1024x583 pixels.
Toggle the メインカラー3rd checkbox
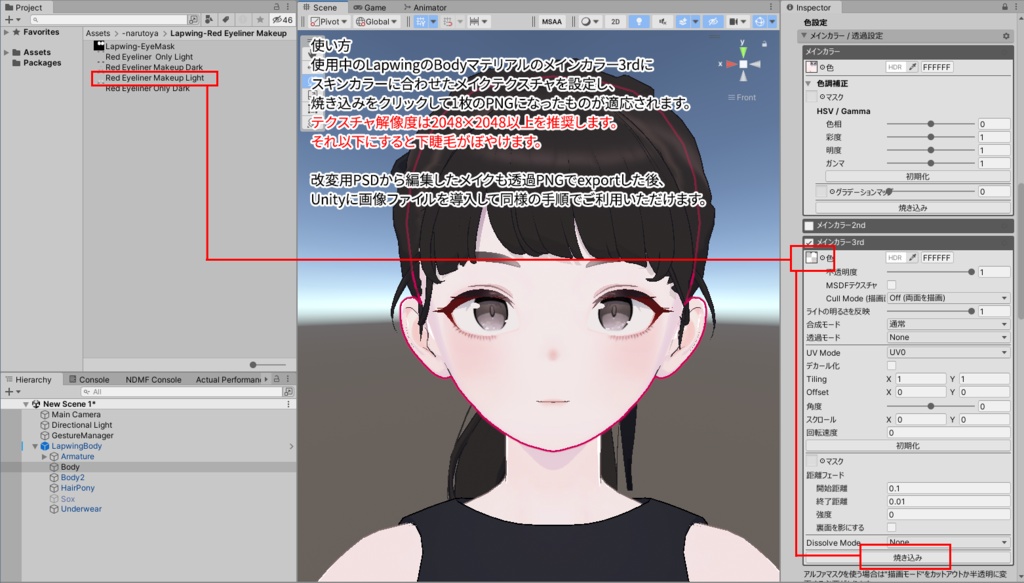pos(809,242)
